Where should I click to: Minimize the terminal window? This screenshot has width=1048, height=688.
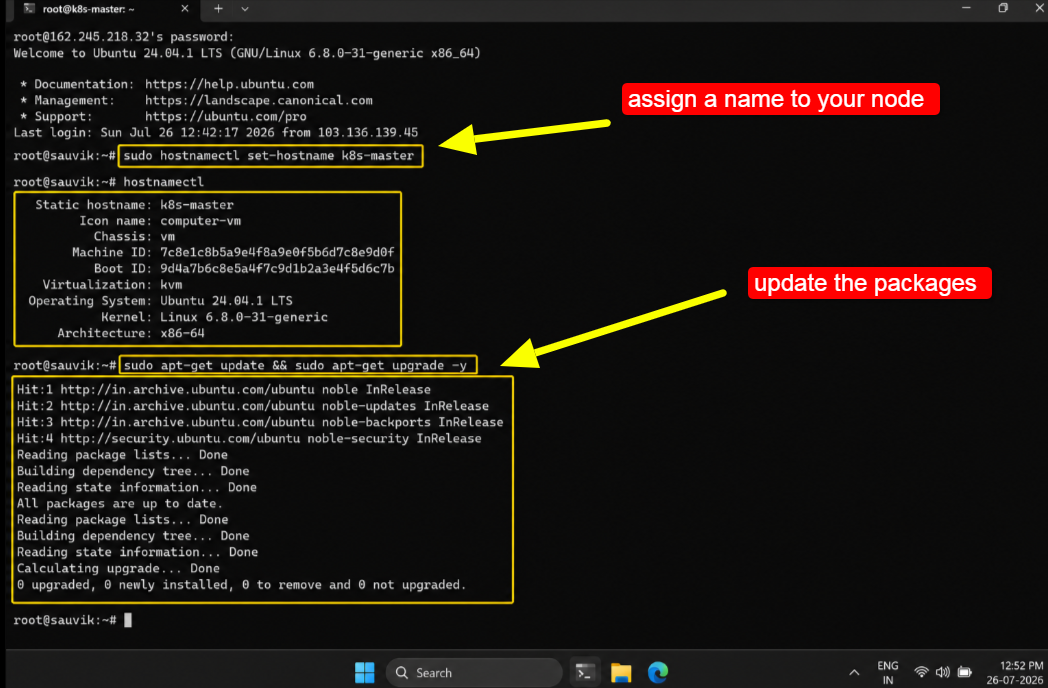pyautogui.click(x=966, y=8)
